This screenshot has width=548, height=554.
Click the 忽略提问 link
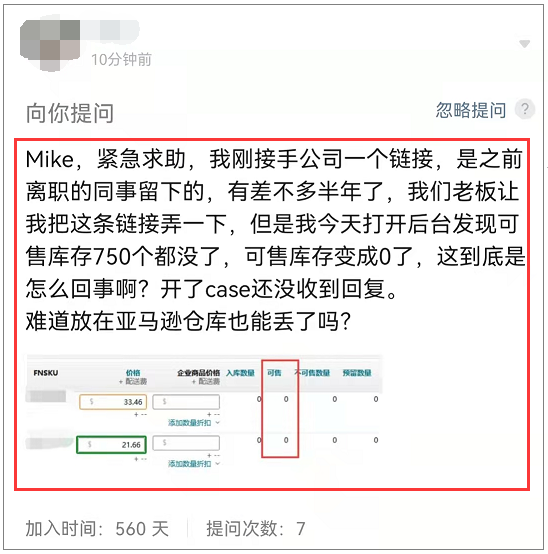click(x=471, y=110)
